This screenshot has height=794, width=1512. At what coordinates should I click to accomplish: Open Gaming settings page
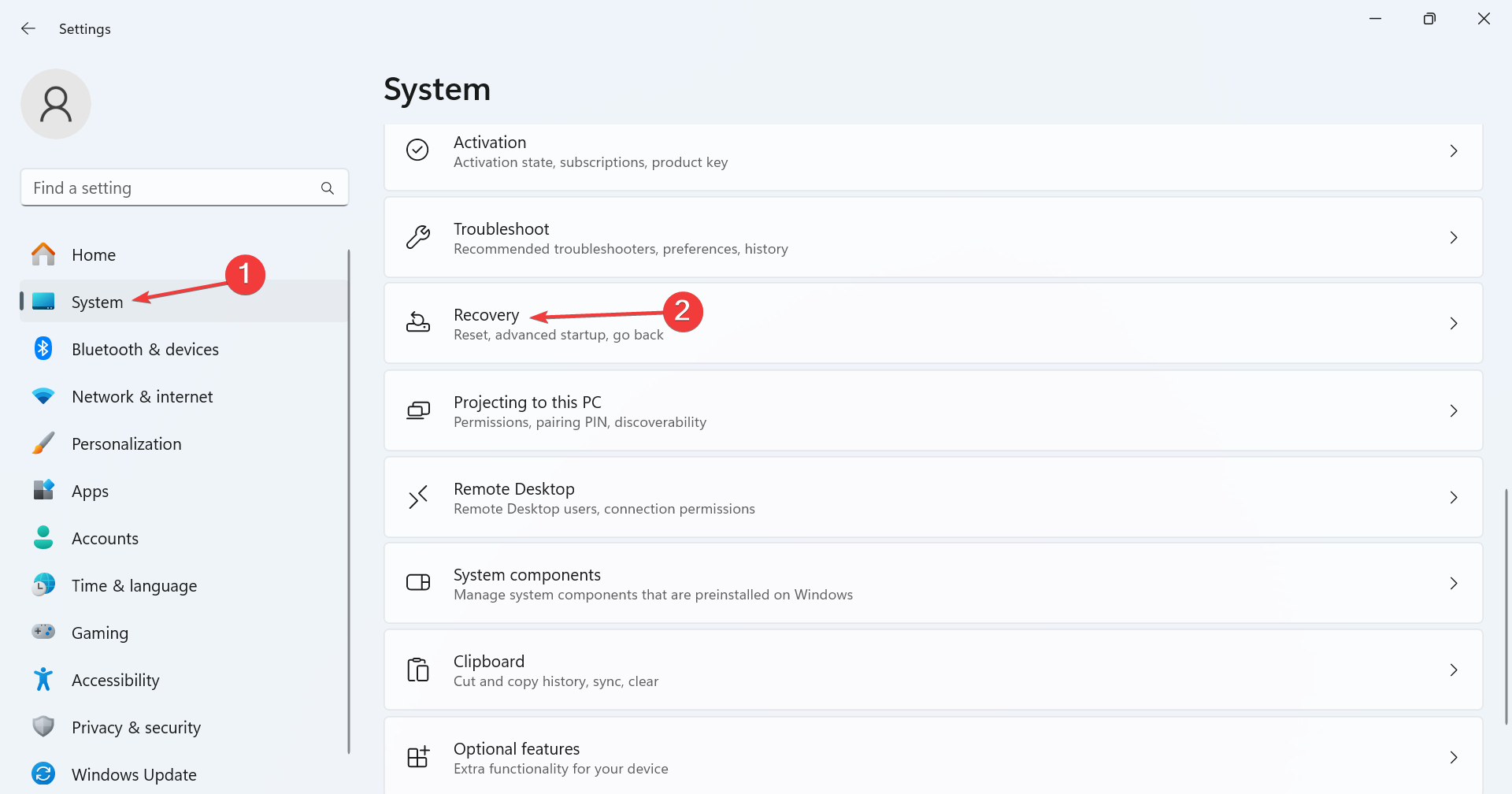pos(183,633)
